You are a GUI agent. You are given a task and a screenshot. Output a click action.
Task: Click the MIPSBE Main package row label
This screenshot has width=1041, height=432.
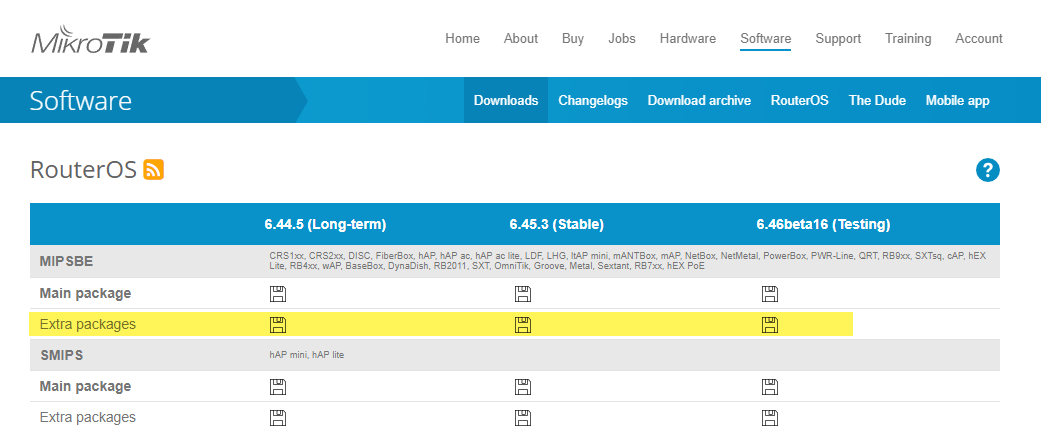85,293
